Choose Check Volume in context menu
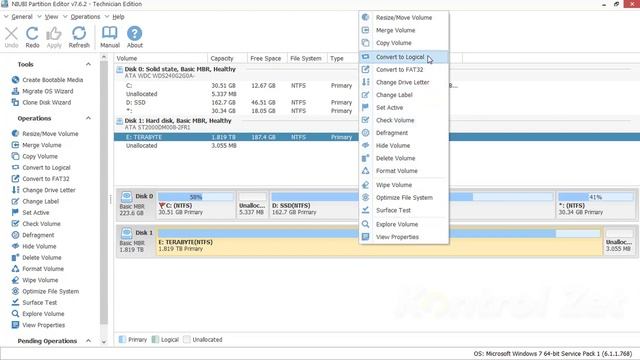Screen dimensions: 640x360 (x=404, y=120)
